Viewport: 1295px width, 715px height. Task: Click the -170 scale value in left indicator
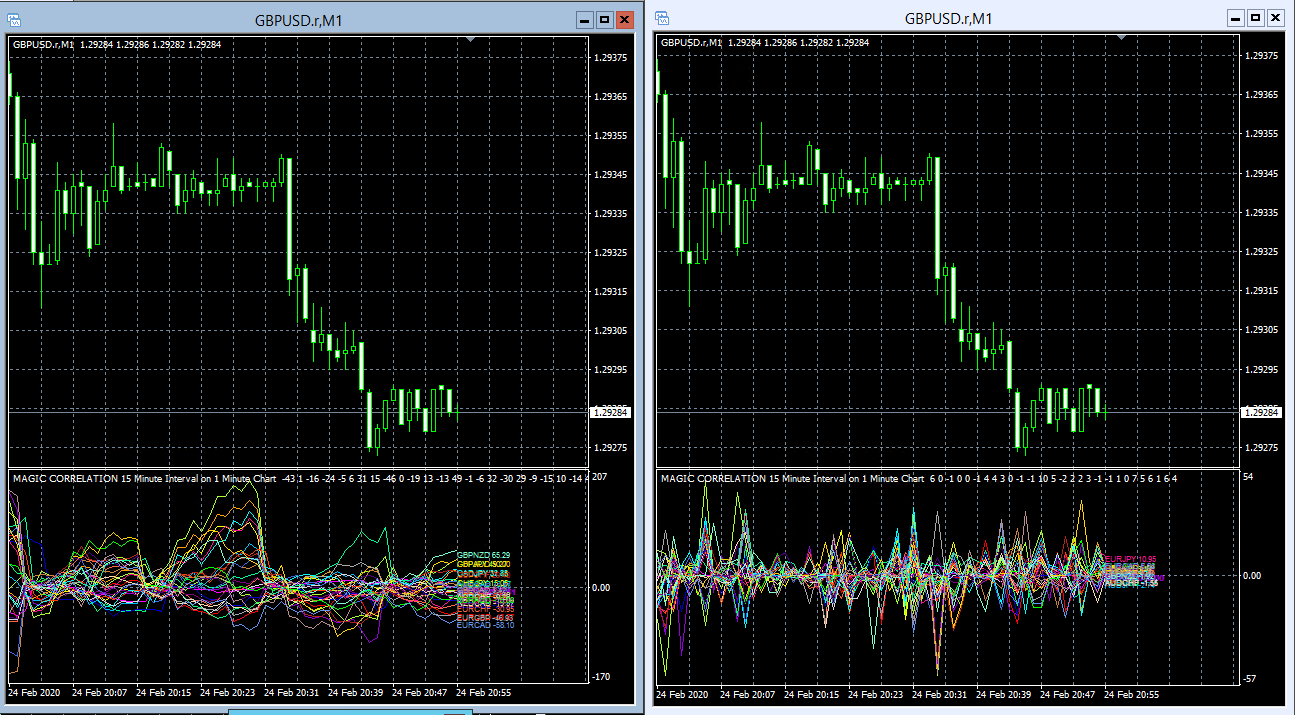(603, 677)
